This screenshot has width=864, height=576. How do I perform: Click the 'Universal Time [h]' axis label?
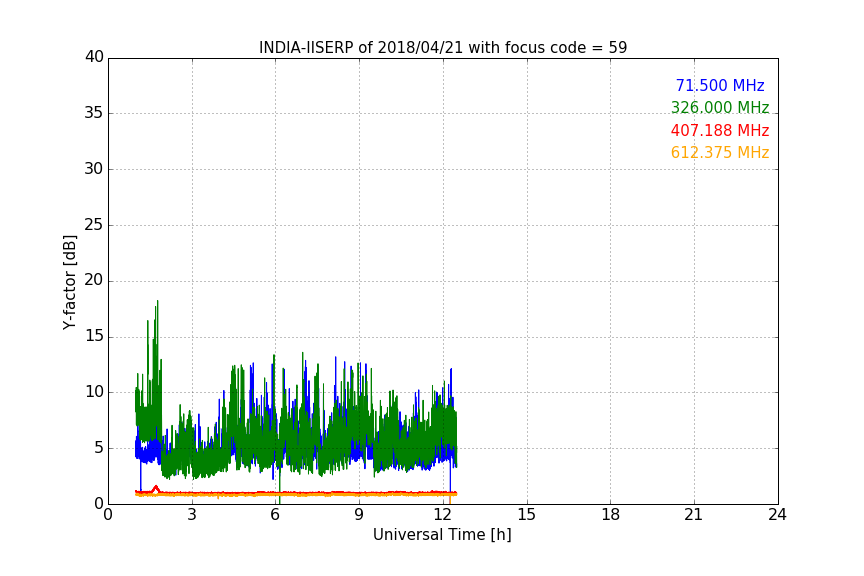click(442, 535)
